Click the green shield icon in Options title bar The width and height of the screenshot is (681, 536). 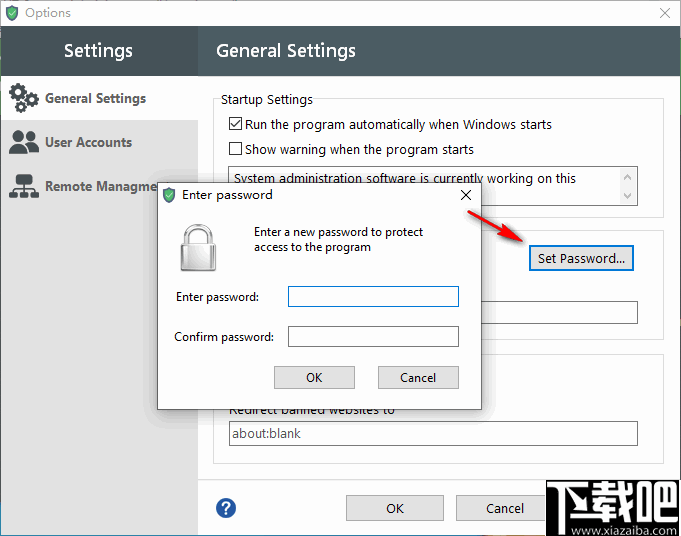coord(12,13)
